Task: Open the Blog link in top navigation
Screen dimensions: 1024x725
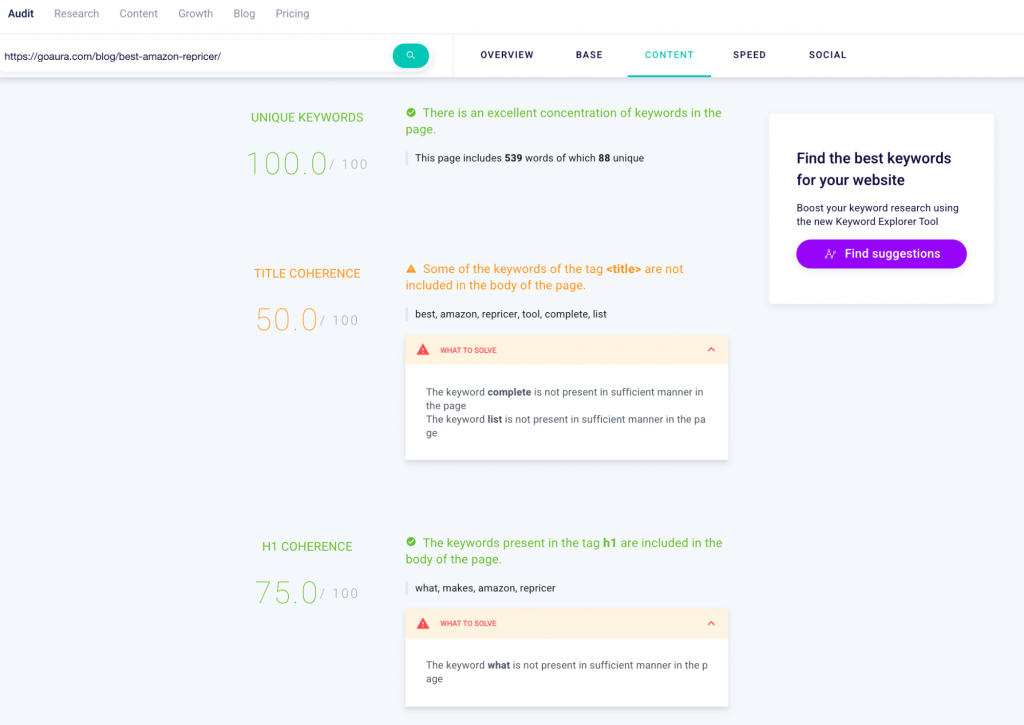Action: tap(244, 14)
